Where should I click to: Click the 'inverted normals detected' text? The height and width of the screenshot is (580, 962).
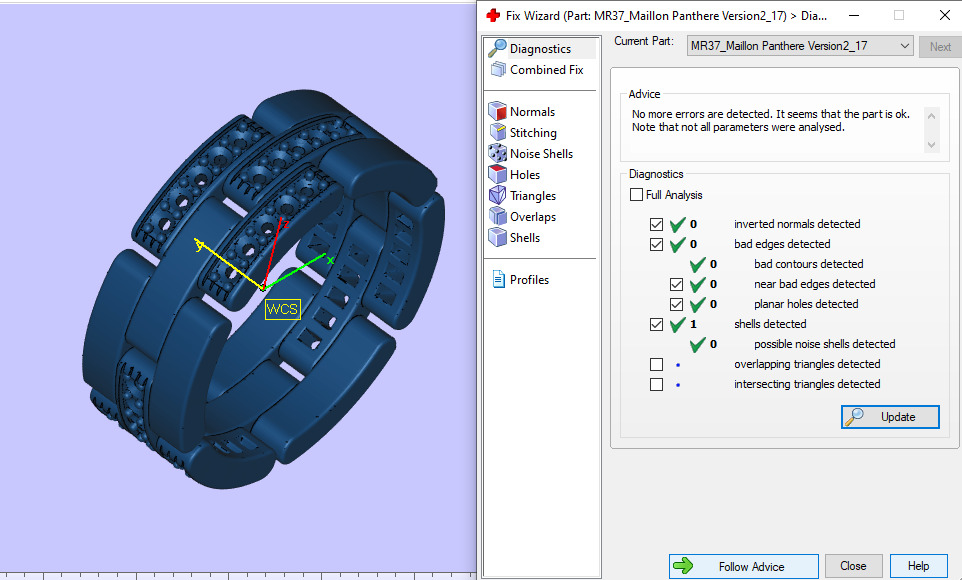coord(797,224)
